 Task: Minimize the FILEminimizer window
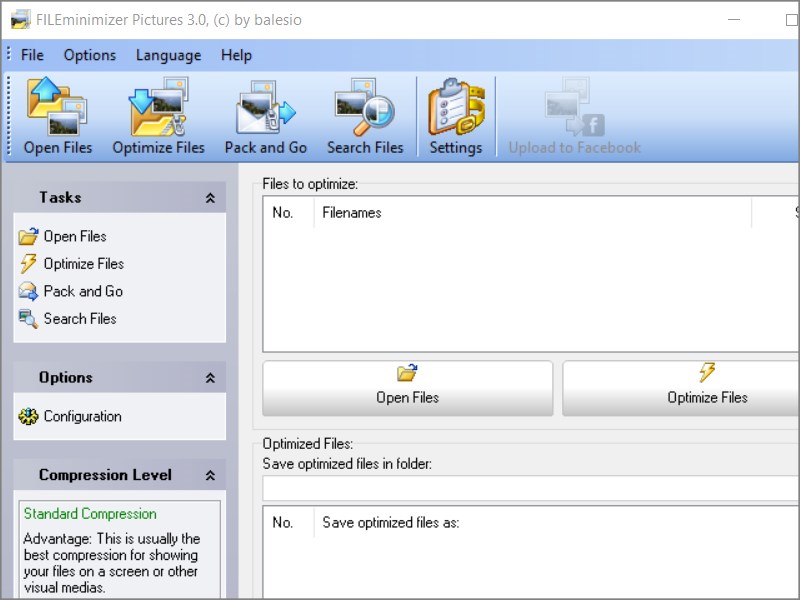[x=734, y=20]
